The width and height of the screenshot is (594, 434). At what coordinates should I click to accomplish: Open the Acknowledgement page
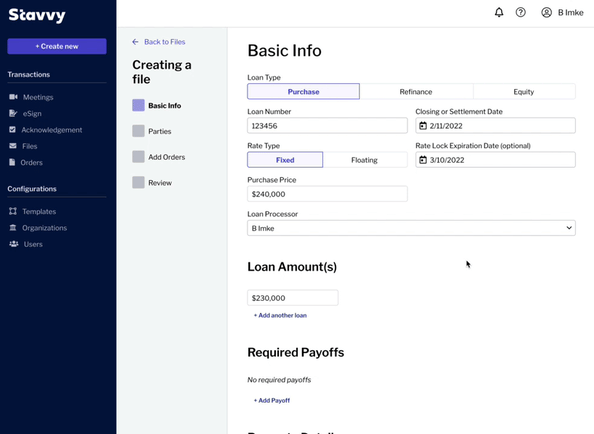tap(52, 130)
